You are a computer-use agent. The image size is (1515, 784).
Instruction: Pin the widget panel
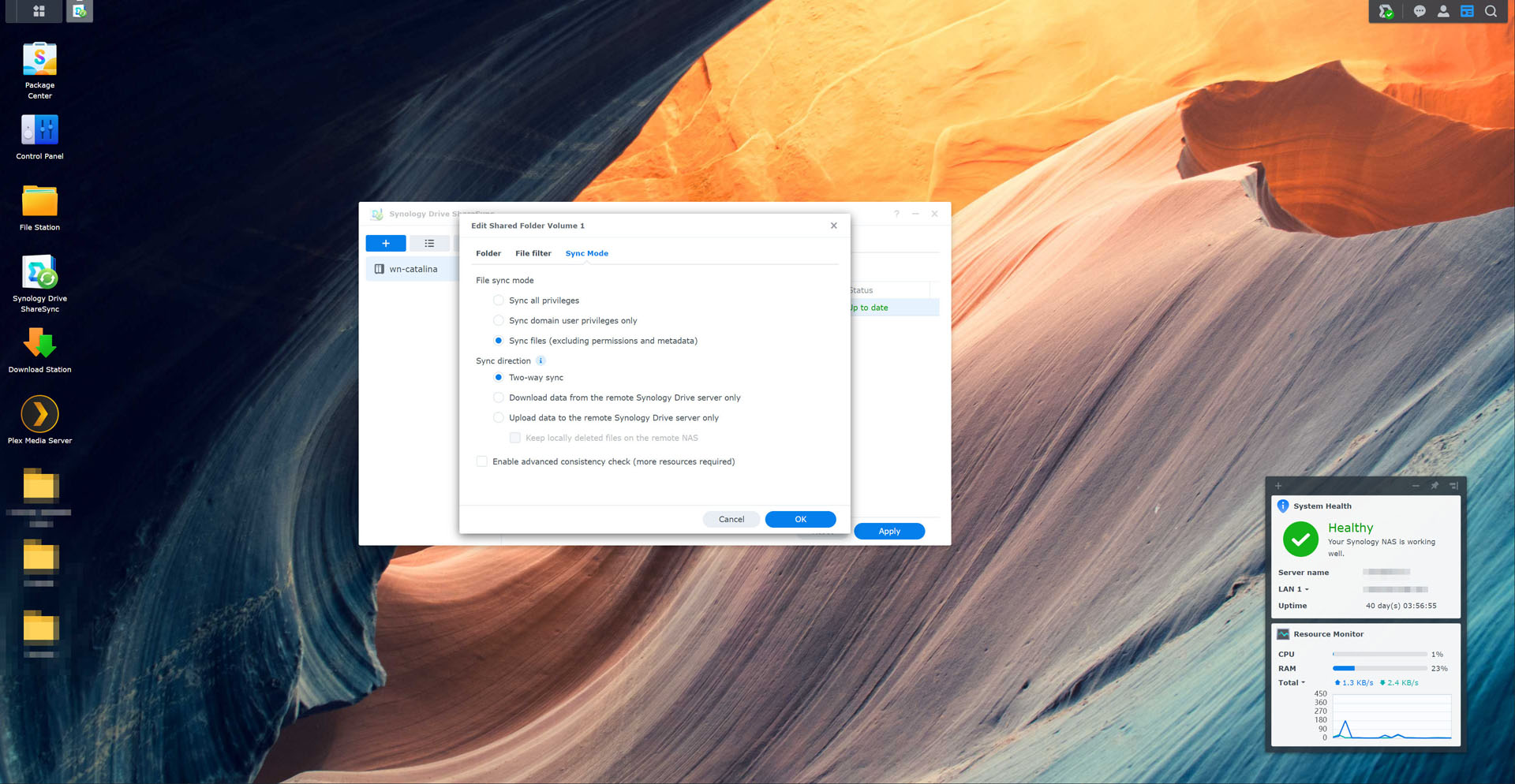[x=1435, y=486]
